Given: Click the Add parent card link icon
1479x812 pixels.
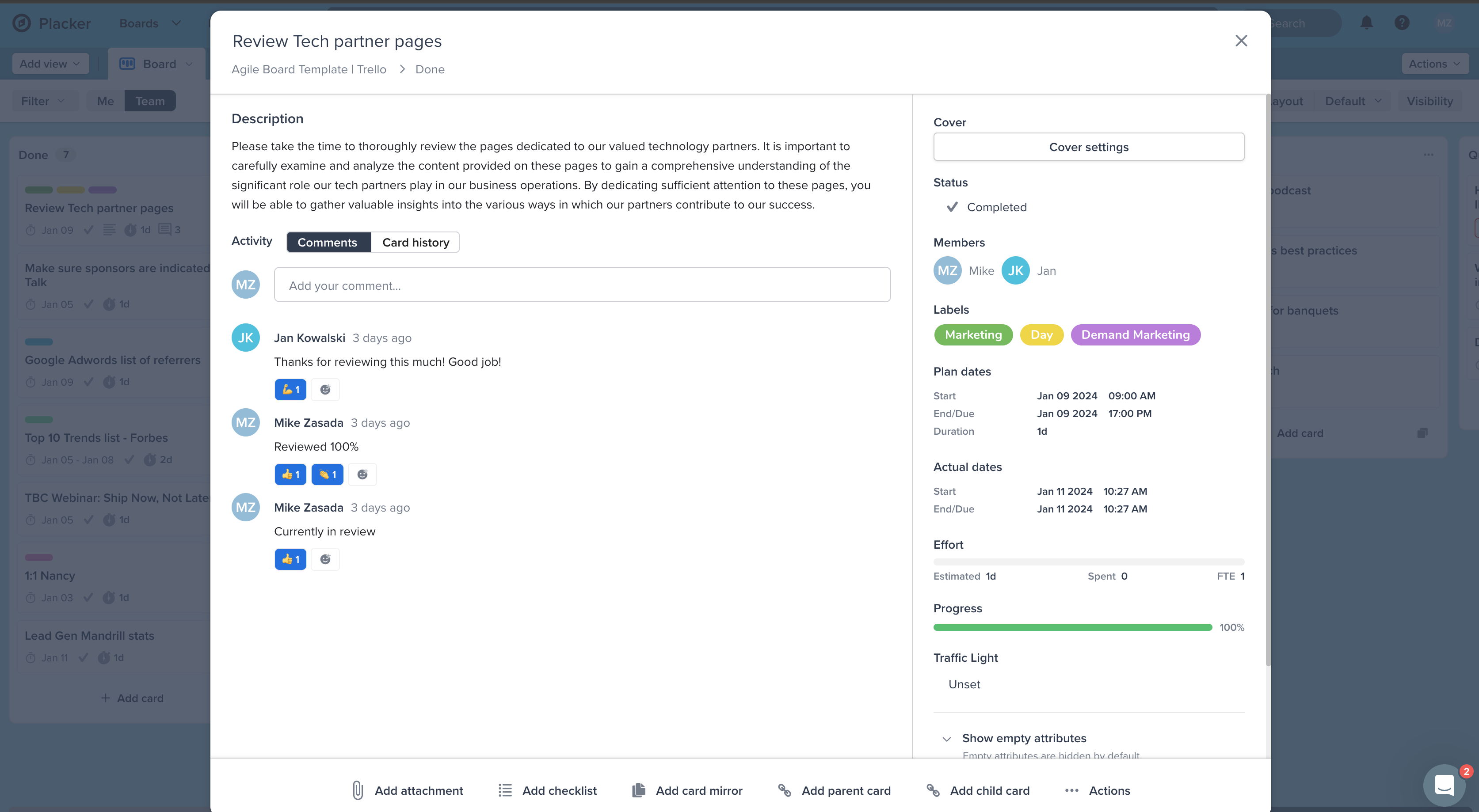Looking at the screenshot, I should point(784,790).
